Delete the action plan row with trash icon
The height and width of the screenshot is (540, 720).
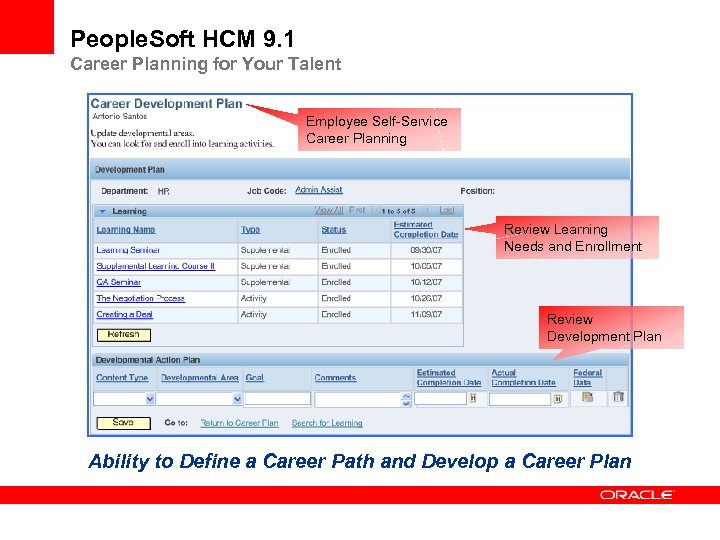coord(618,397)
